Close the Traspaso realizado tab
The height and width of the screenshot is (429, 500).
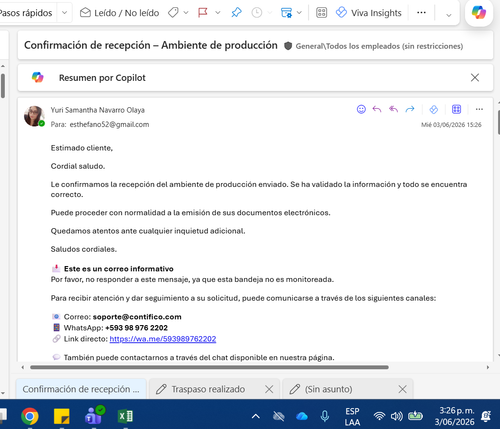(x=269, y=389)
